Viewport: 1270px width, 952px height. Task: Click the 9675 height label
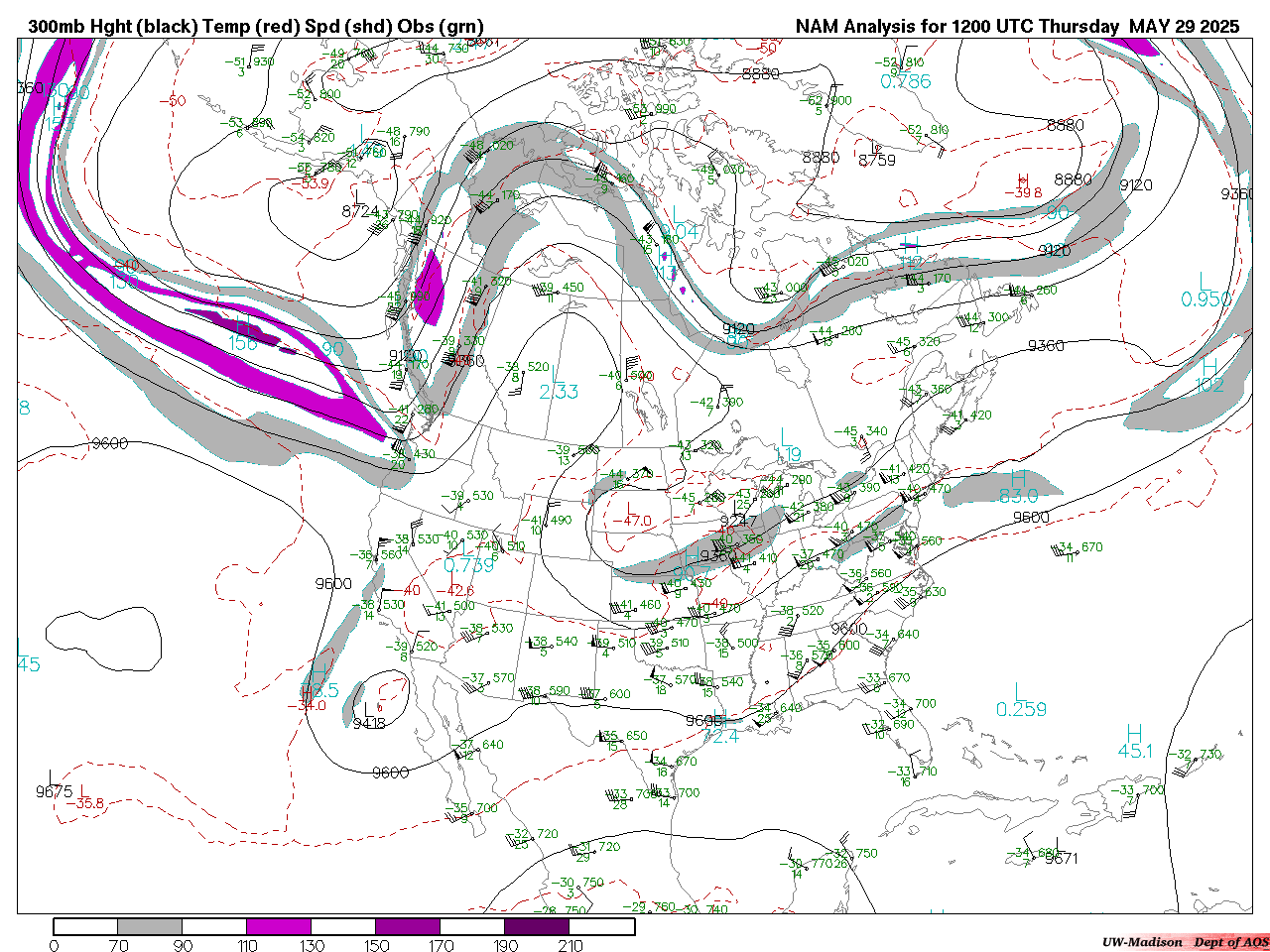click(54, 791)
